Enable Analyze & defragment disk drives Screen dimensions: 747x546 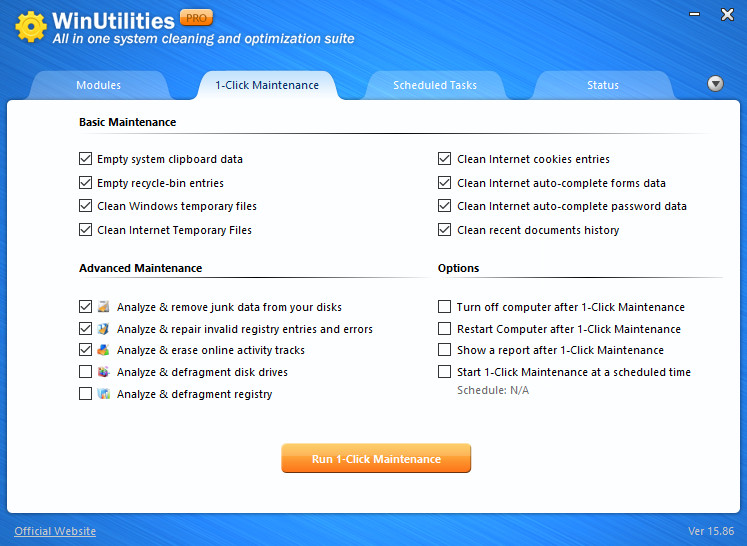coord(85,372)
